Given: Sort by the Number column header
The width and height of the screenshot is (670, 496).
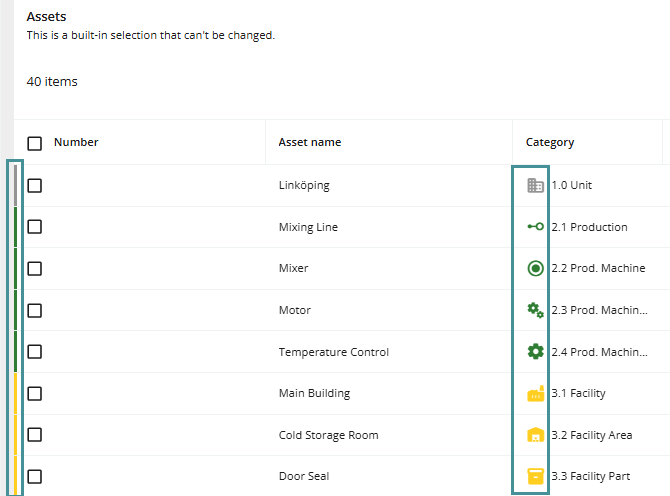Looking at the screenshot, I should [x=76, y=142].
